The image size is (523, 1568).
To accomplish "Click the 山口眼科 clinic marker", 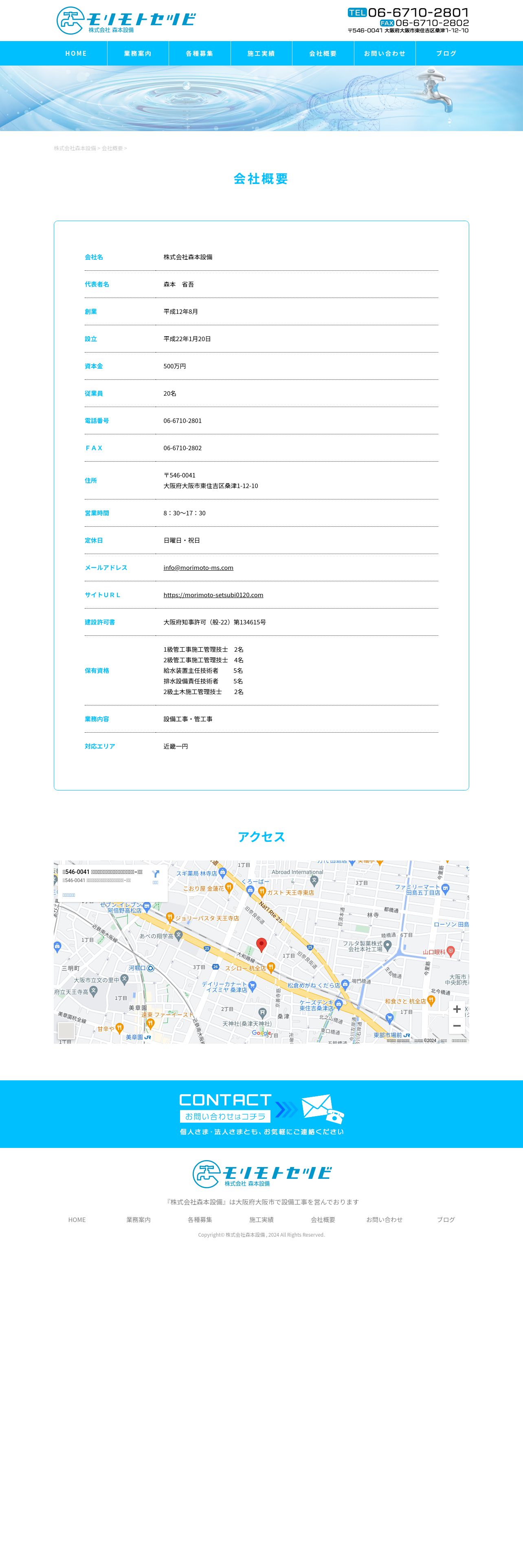I will pos(450,951).
